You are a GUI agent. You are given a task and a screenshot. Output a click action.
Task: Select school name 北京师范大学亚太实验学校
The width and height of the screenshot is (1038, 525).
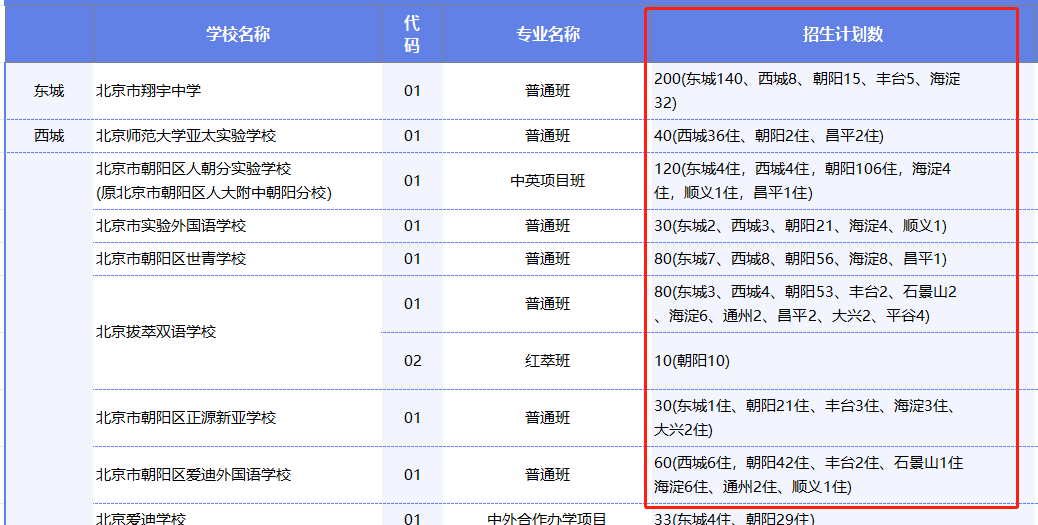coord(186,136)
